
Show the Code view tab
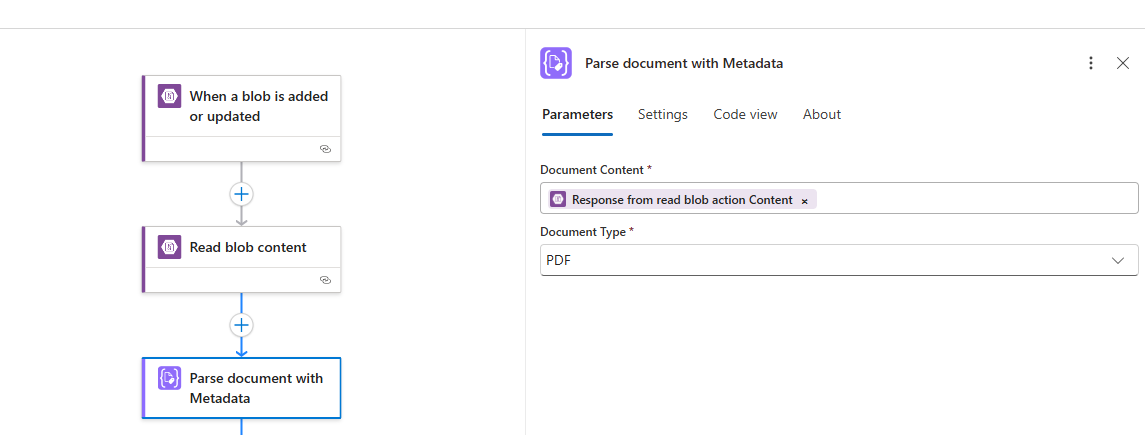[x=745, y=115]
